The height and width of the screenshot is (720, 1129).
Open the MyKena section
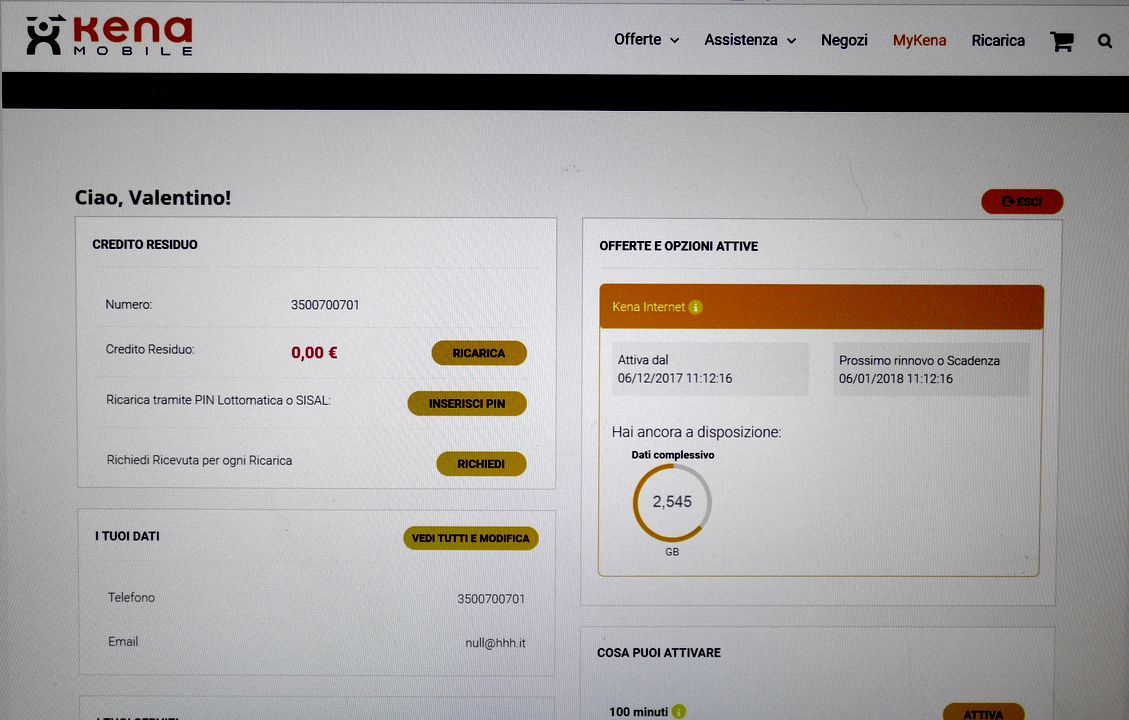[x=919, y=40]
